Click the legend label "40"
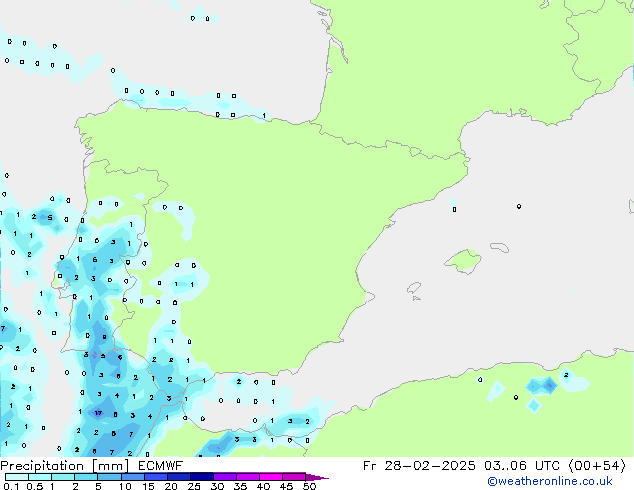This screenshot has height=490, width=634. (x=263, y=486)
